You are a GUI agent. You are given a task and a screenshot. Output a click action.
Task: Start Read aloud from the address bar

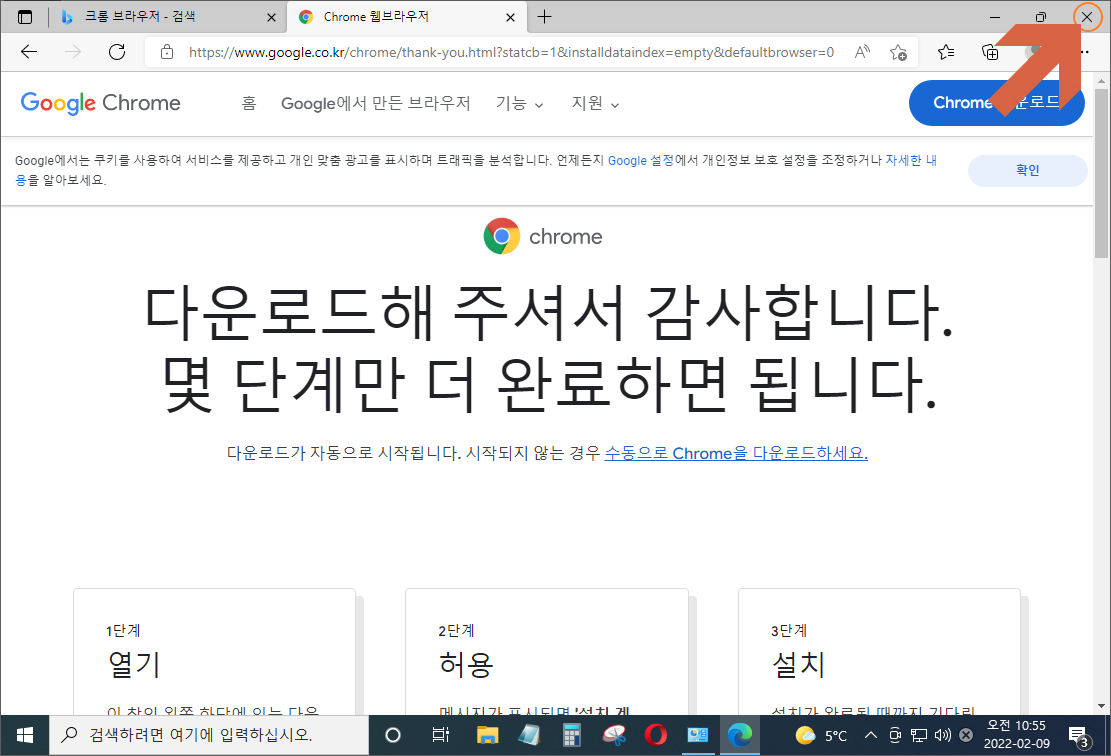(862, 52)
